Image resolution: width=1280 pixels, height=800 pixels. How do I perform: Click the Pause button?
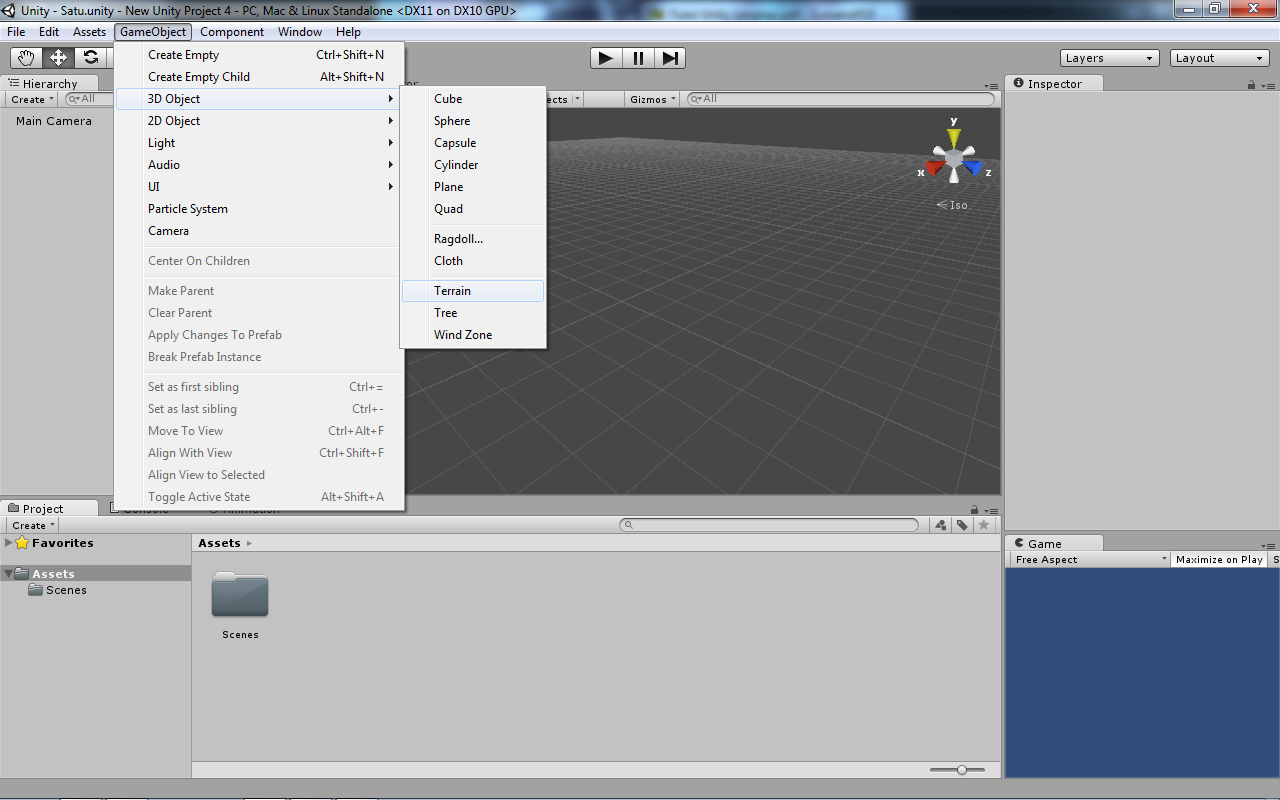coord(638,58)
